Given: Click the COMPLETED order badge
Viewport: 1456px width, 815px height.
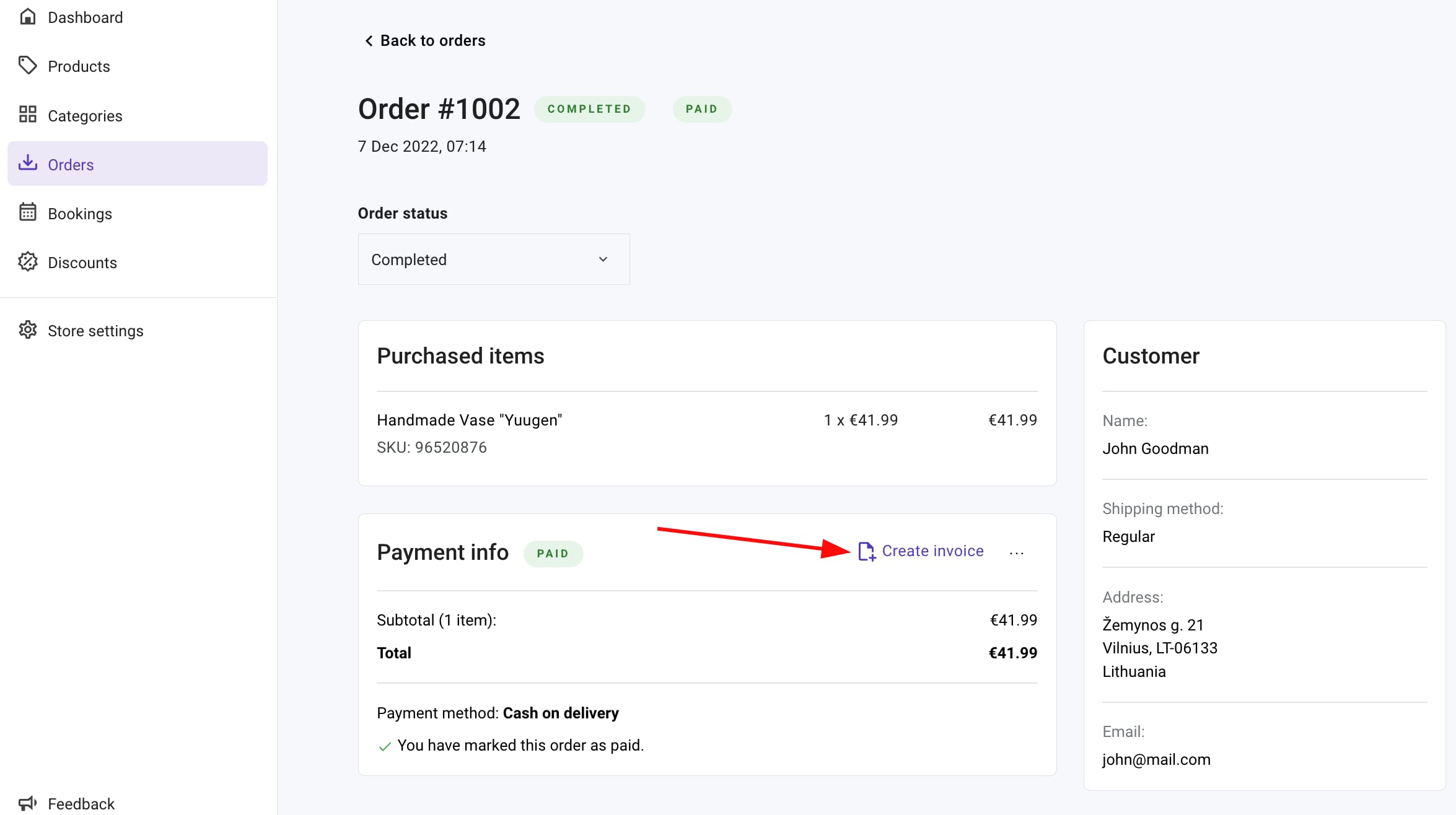Looking at the screenshot, I should tap(589, 108).
